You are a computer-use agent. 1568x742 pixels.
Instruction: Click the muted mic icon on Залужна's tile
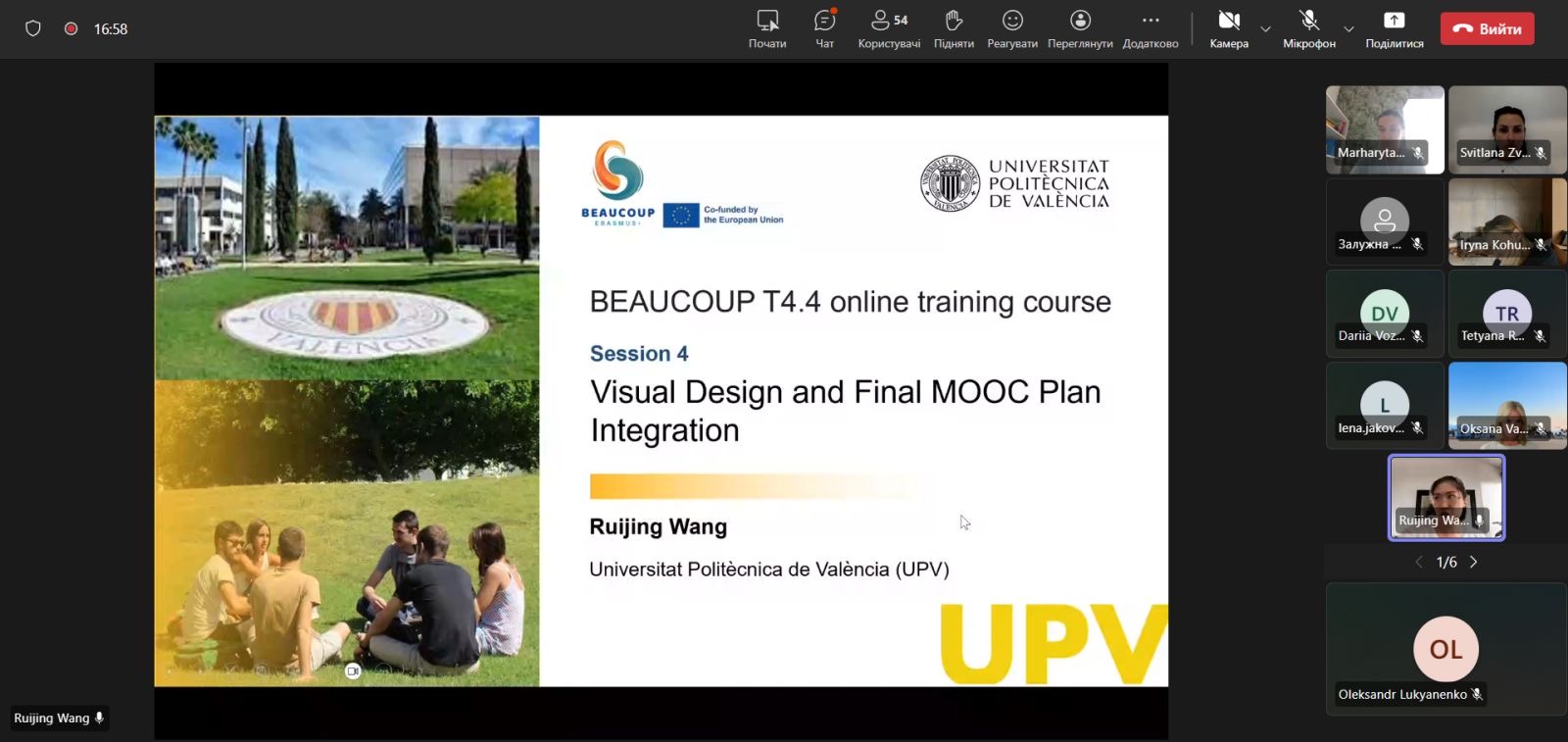tap(1418, 244)
